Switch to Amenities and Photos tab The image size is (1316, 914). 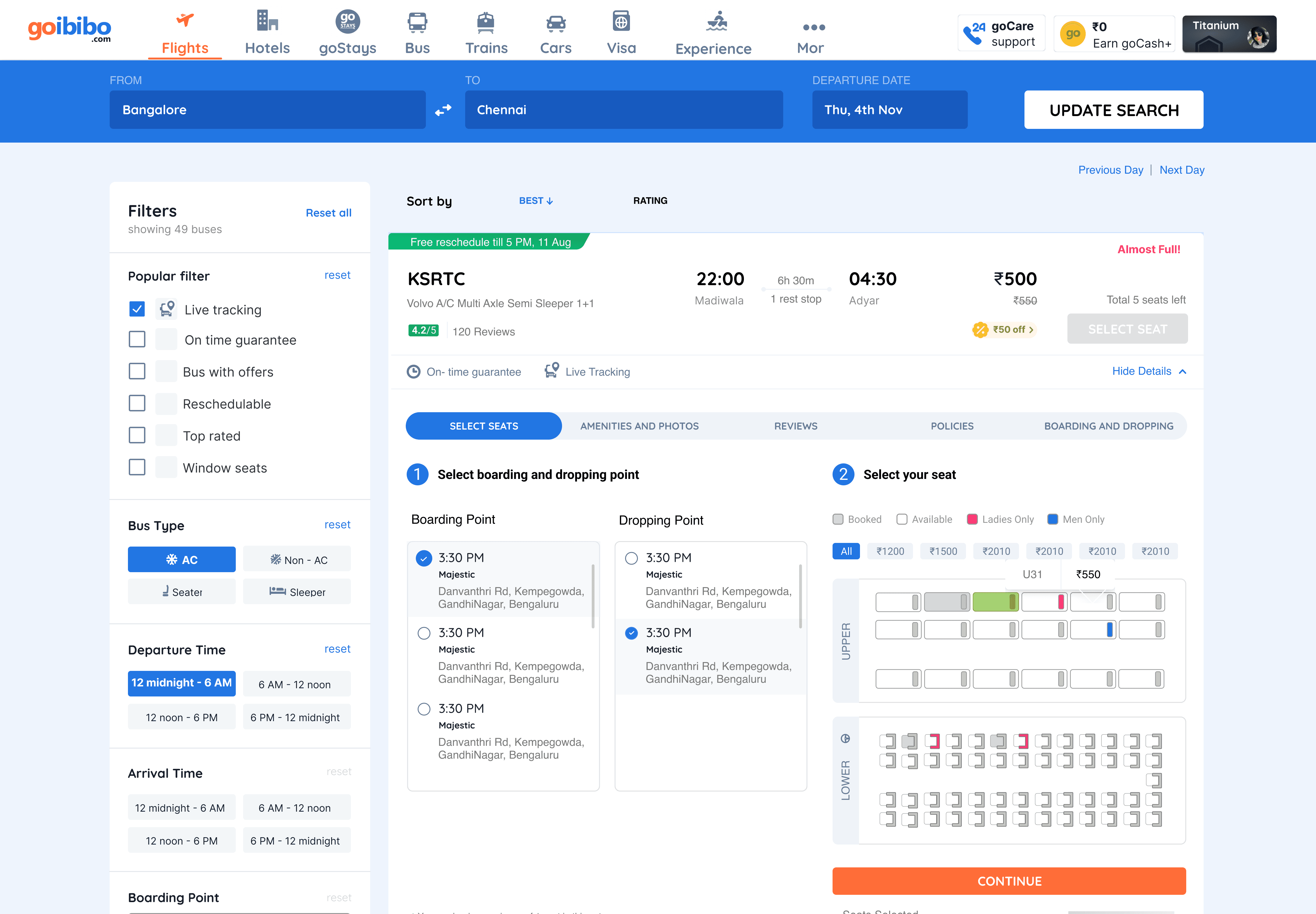click(639, 426)
